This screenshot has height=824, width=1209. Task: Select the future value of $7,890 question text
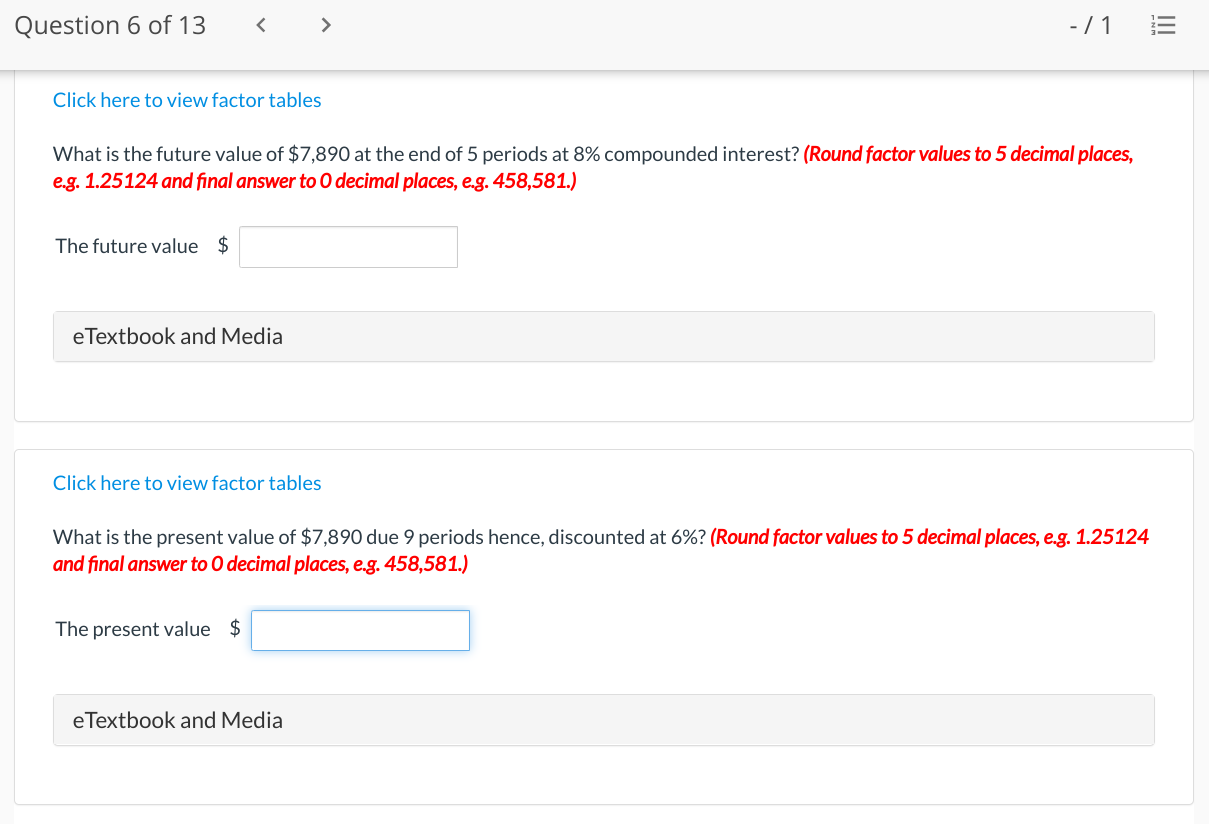pos(426,154)
